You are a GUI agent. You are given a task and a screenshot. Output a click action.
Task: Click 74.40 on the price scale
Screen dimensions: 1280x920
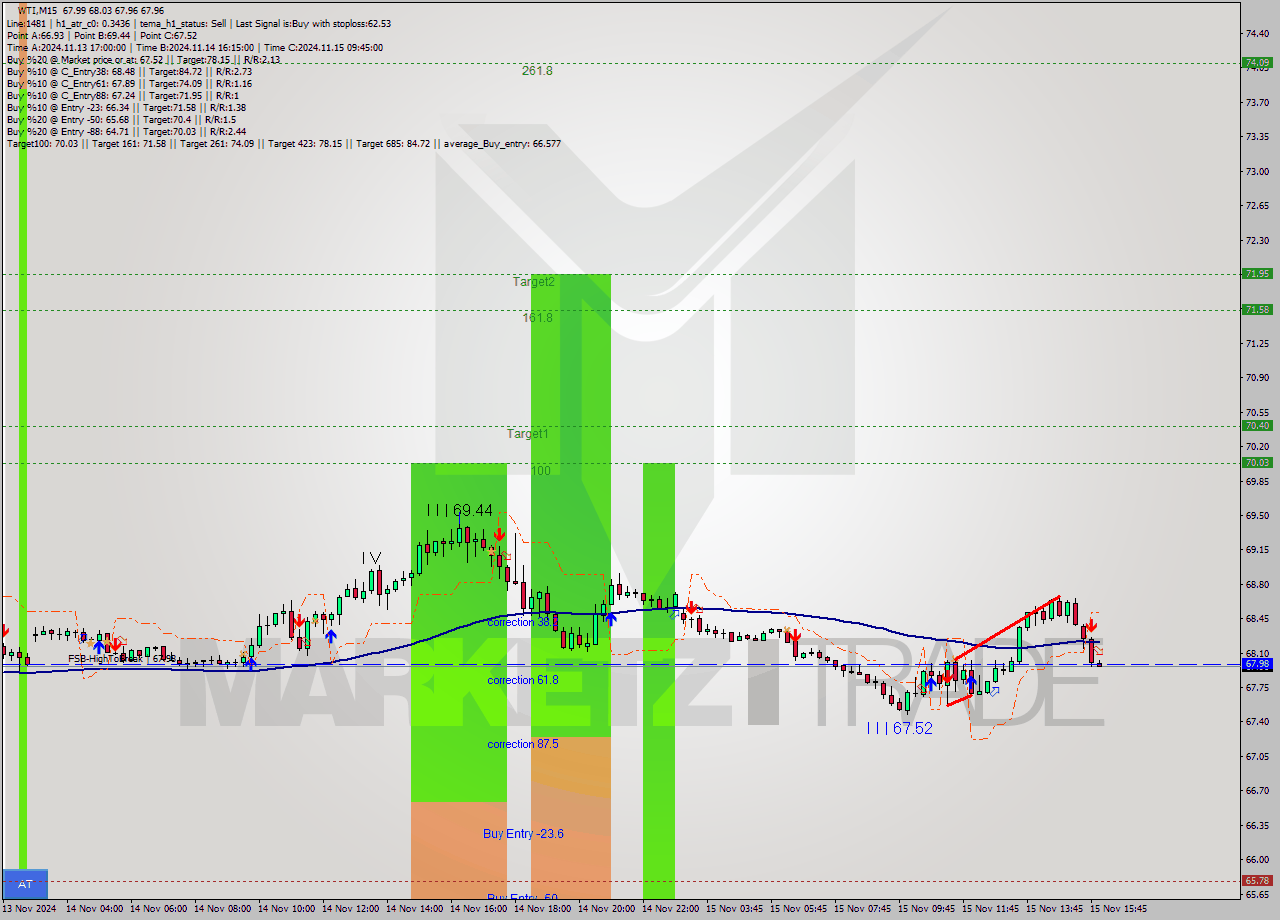(1257, 33)
